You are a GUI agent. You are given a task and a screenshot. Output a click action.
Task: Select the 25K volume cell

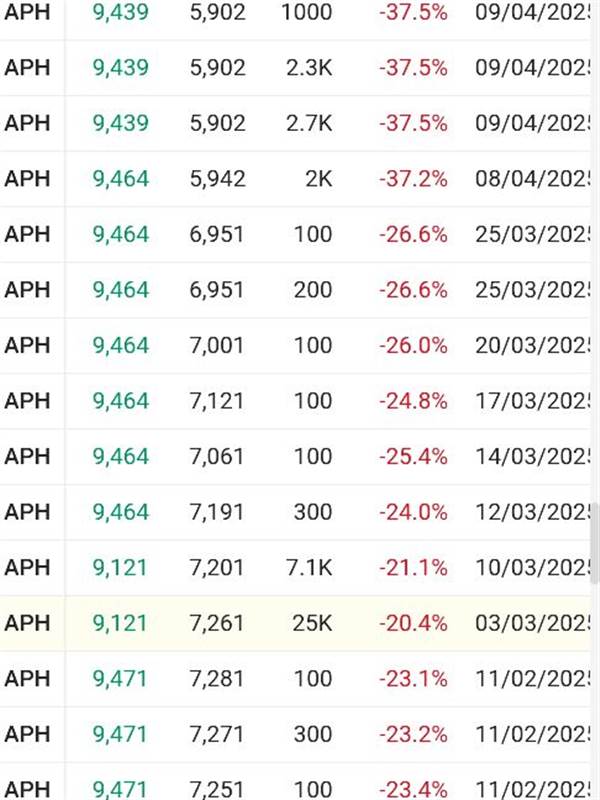[312, 623]
